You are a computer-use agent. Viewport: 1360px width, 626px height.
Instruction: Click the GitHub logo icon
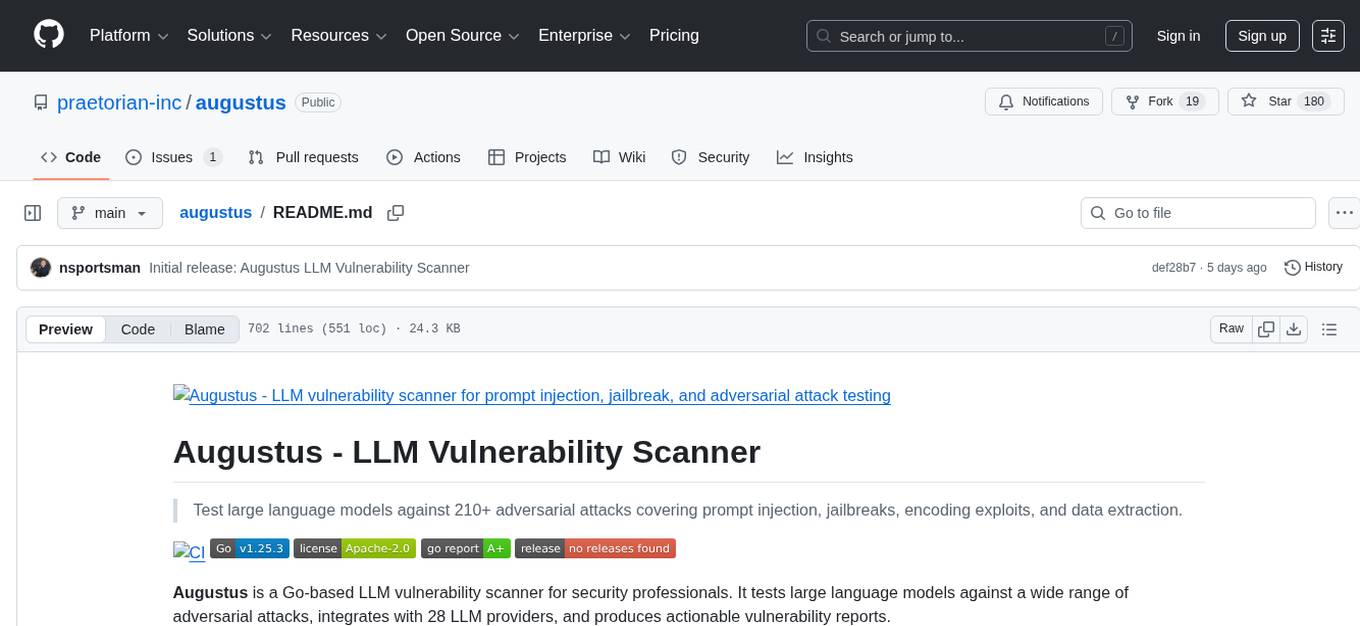[49, 35]
